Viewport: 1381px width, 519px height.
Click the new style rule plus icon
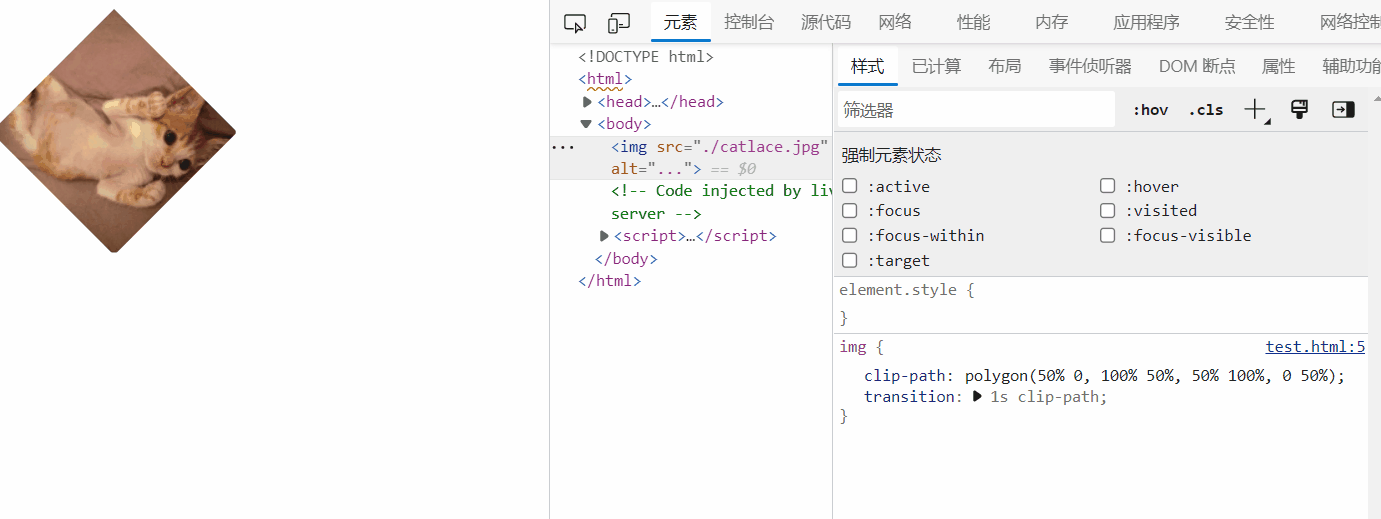1255,110
